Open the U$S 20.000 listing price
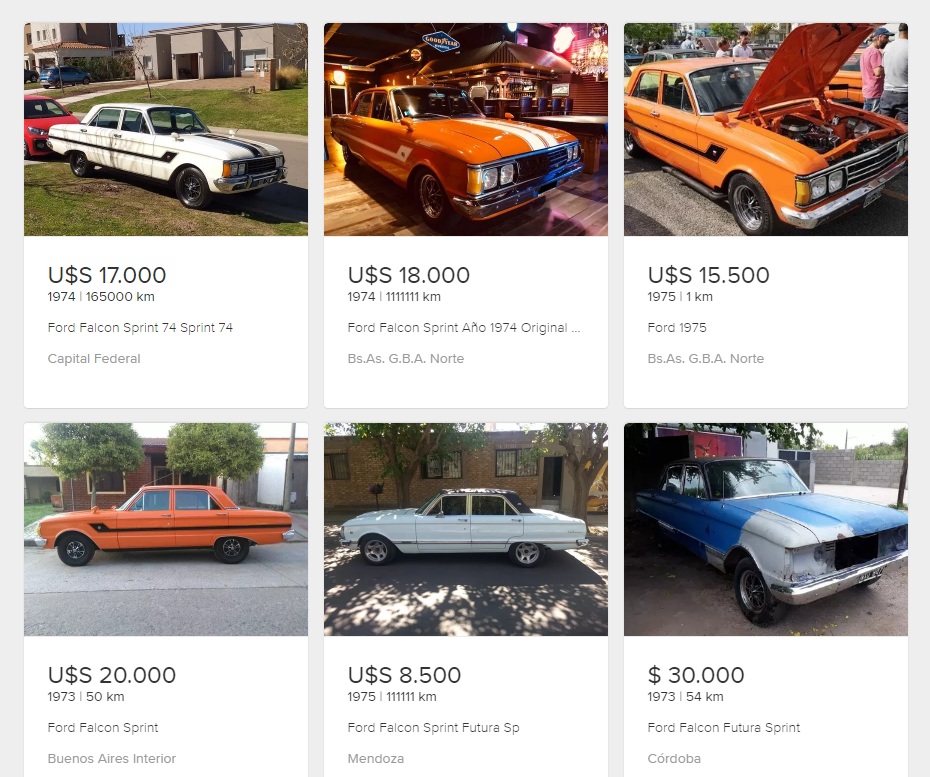This screenshot has height=777, width=930. tap(112, 675)
